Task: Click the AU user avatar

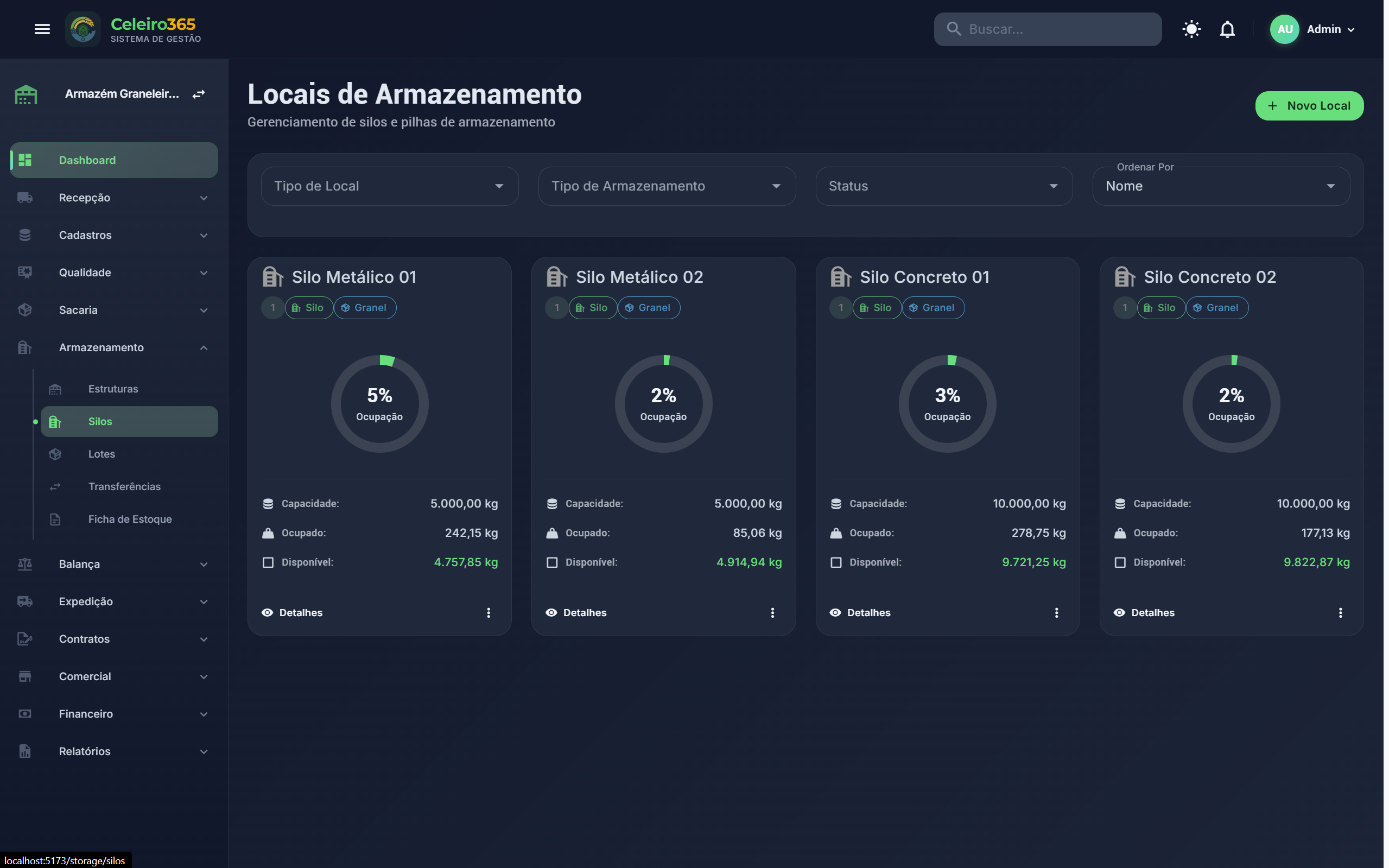Action: tap(1285, 29)
